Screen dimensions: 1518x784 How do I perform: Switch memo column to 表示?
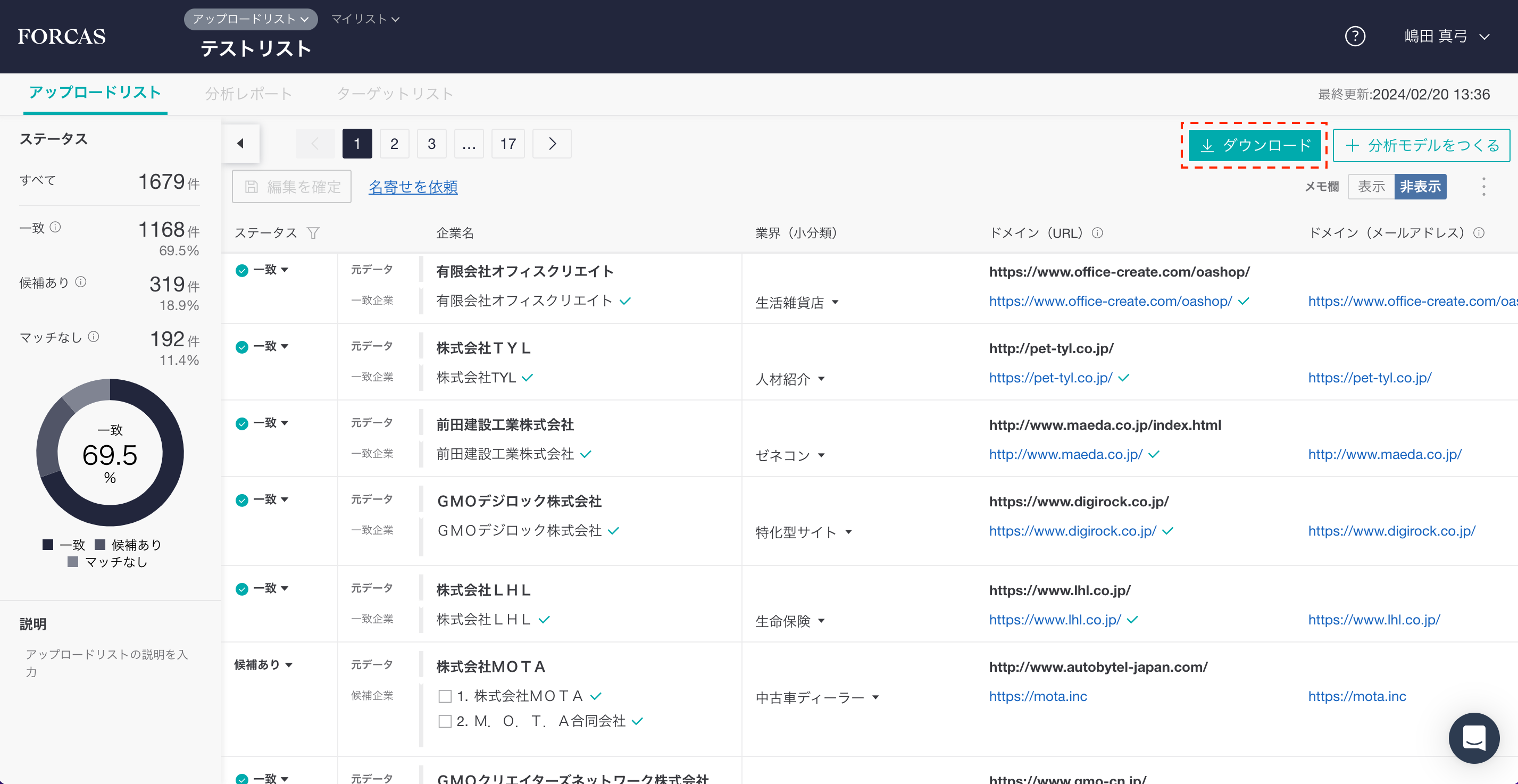[1371, 187]
